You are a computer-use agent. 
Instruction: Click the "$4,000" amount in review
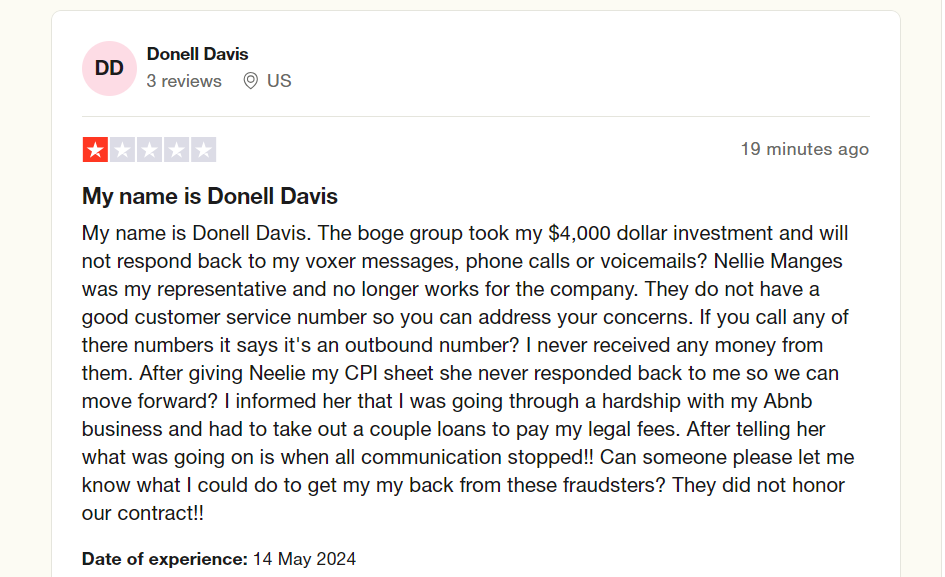click(x=579, y=233)
